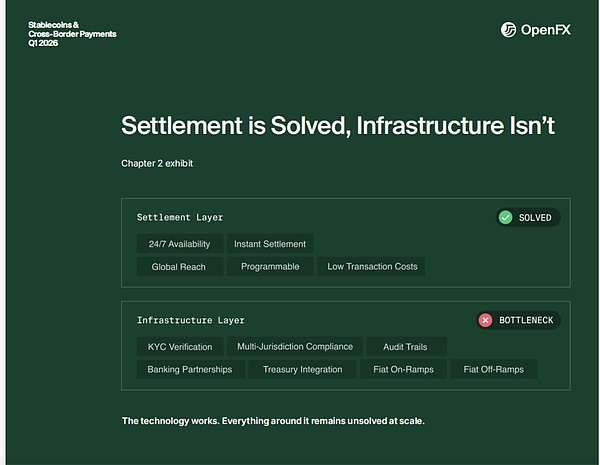600x465 pixels.
Task: Click the Treasury Integration tag
Action: pyautogui.click(x=303, y=369)
